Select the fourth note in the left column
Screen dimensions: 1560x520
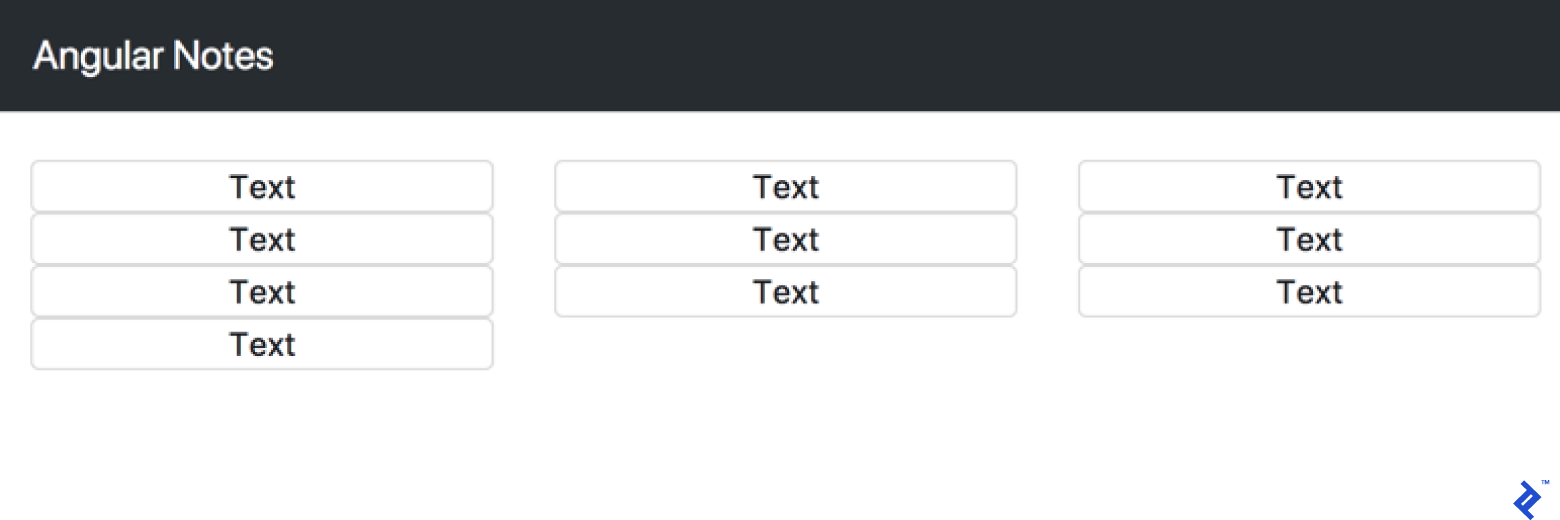[262, 344]
